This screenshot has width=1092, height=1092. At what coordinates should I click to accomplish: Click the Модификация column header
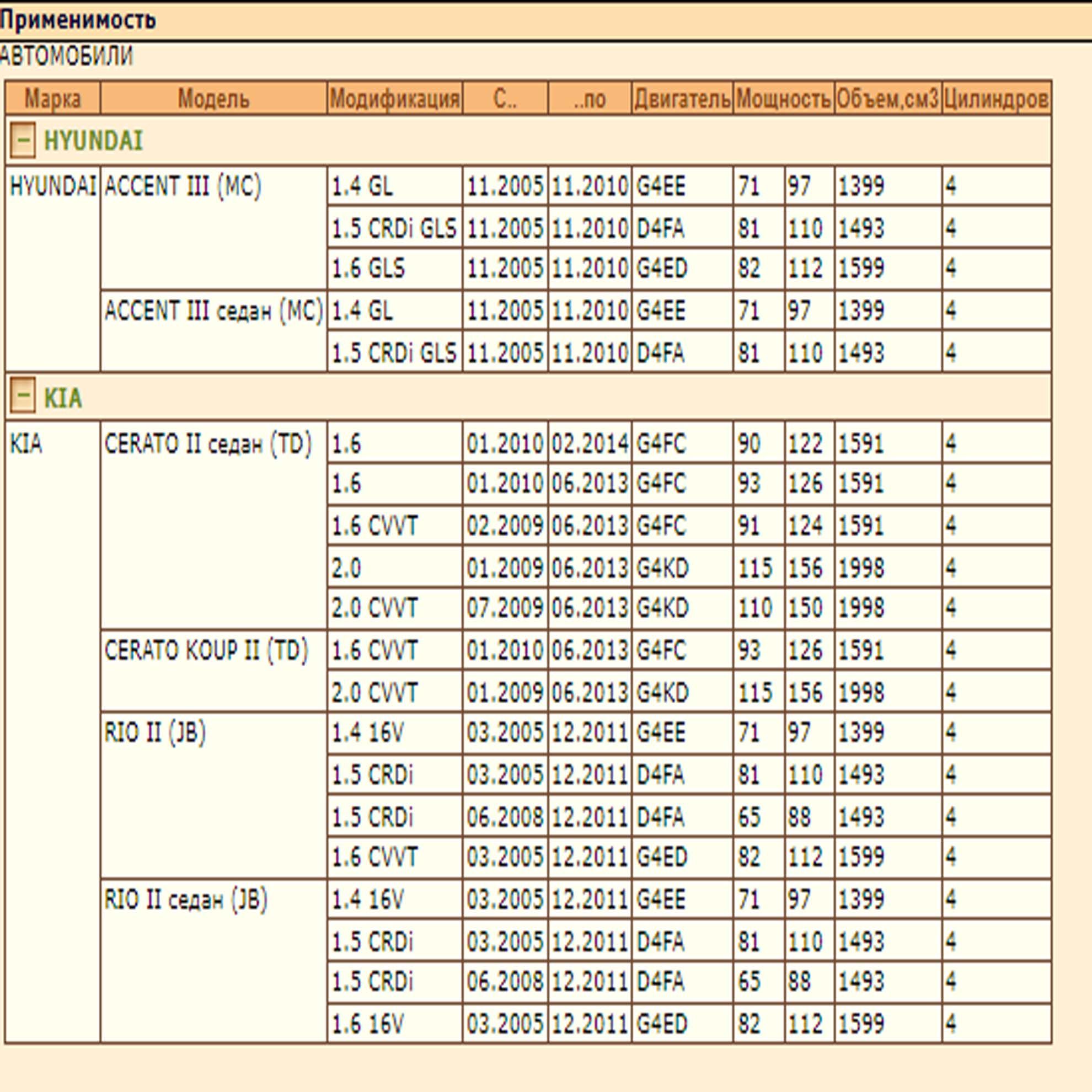point(394,98)
